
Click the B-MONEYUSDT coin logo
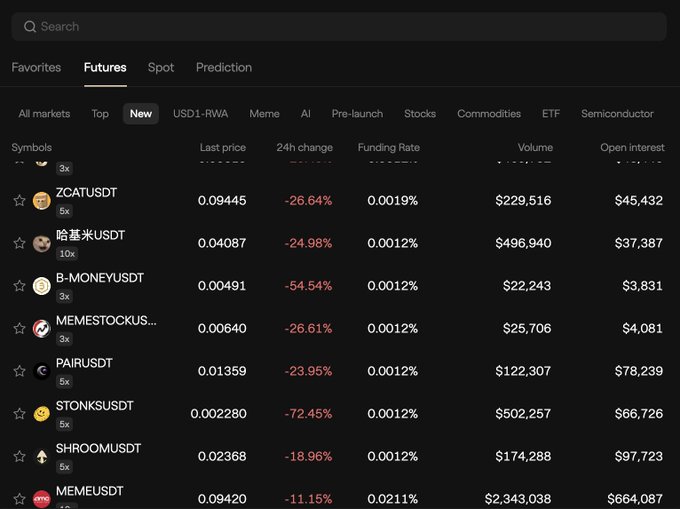[x=42, y=286]
